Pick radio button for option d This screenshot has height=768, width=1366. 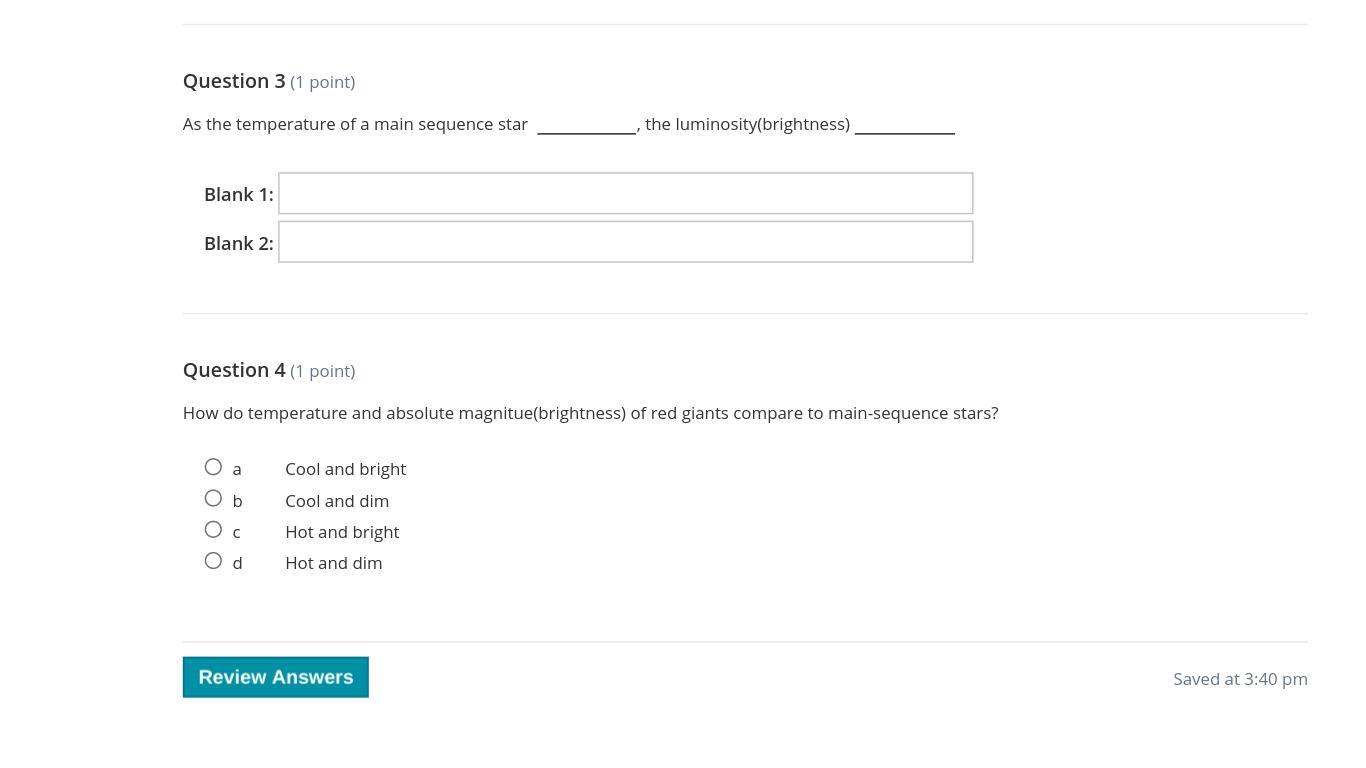click(x=213, y=561)
